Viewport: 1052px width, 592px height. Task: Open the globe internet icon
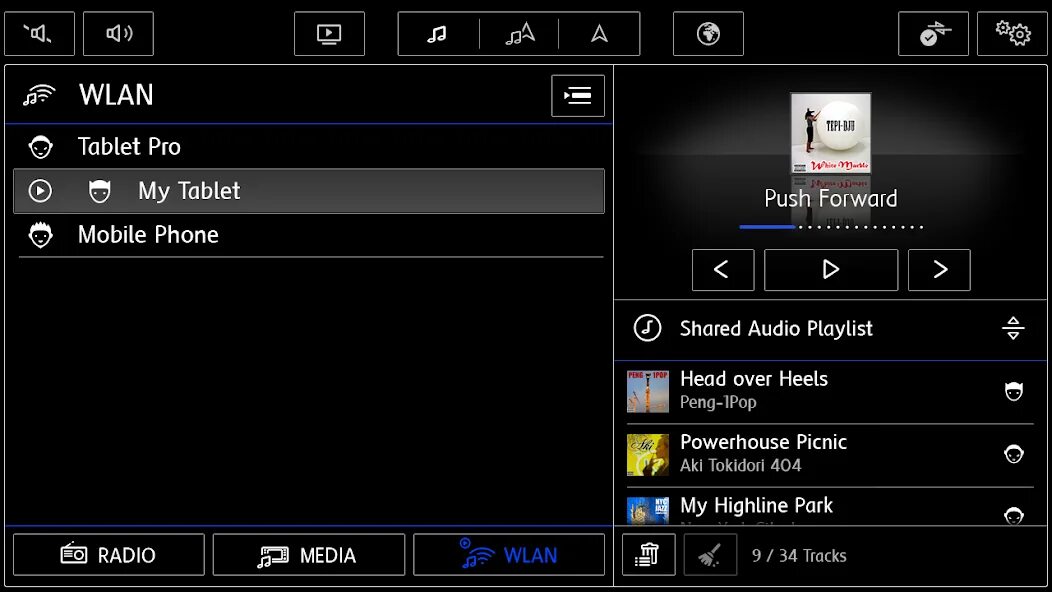click(x=708, y=34)
